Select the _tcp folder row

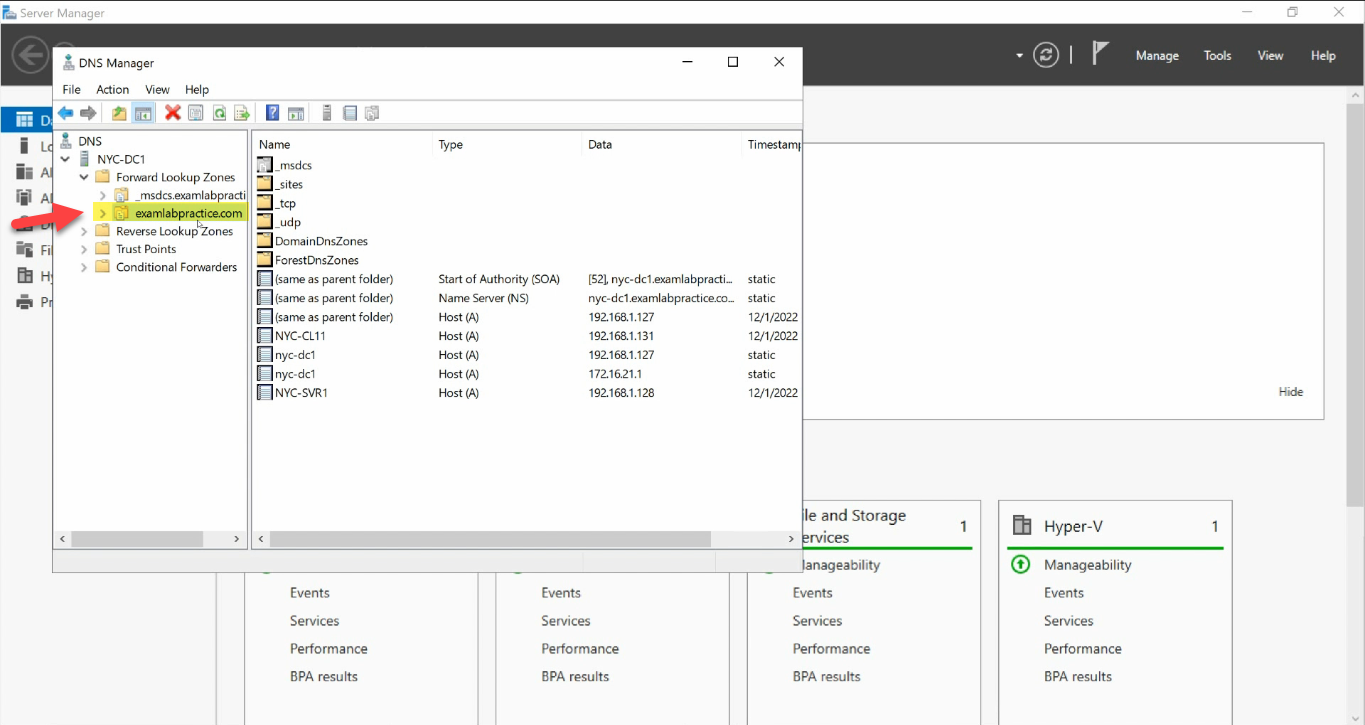click(527, 203)
